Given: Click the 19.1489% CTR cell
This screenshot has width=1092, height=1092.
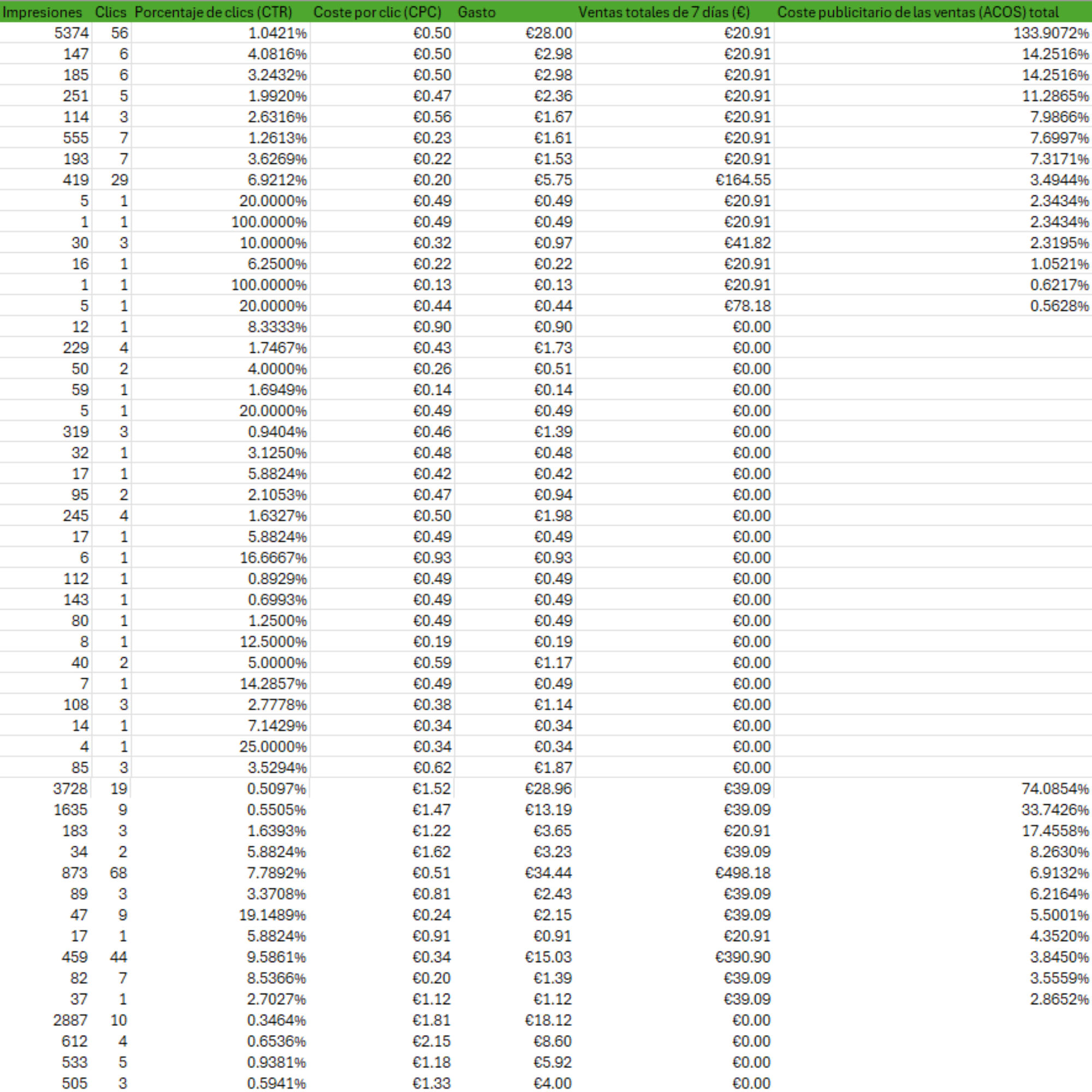Looking at the screenshot, I should click(x=272, y=915).
